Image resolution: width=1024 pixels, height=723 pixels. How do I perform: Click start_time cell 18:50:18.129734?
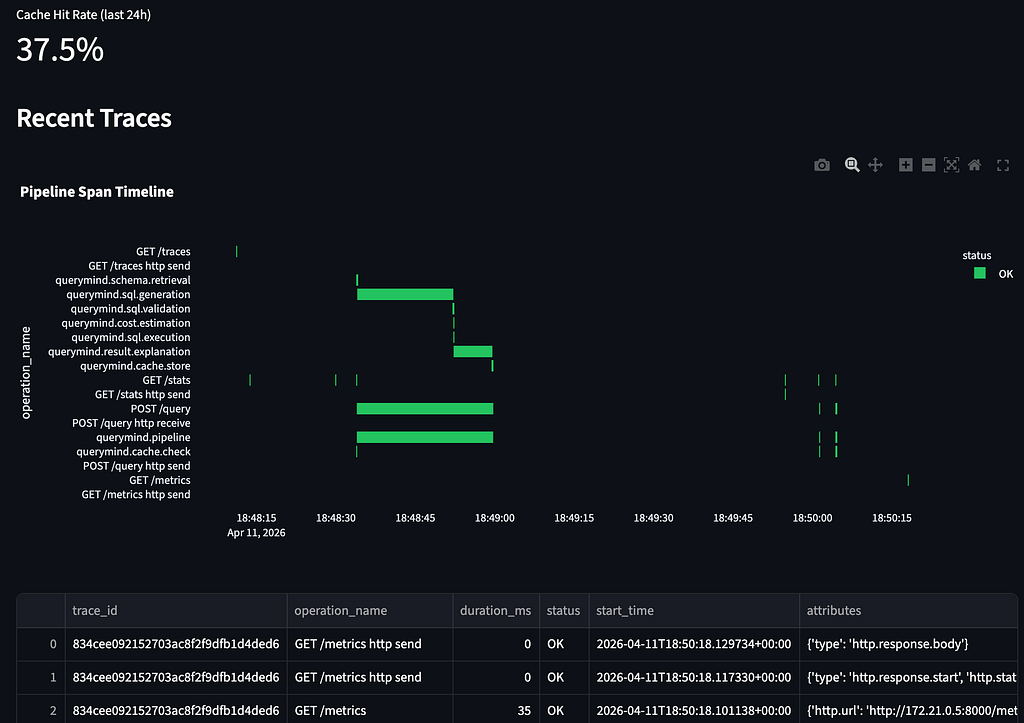pos(694,644)
